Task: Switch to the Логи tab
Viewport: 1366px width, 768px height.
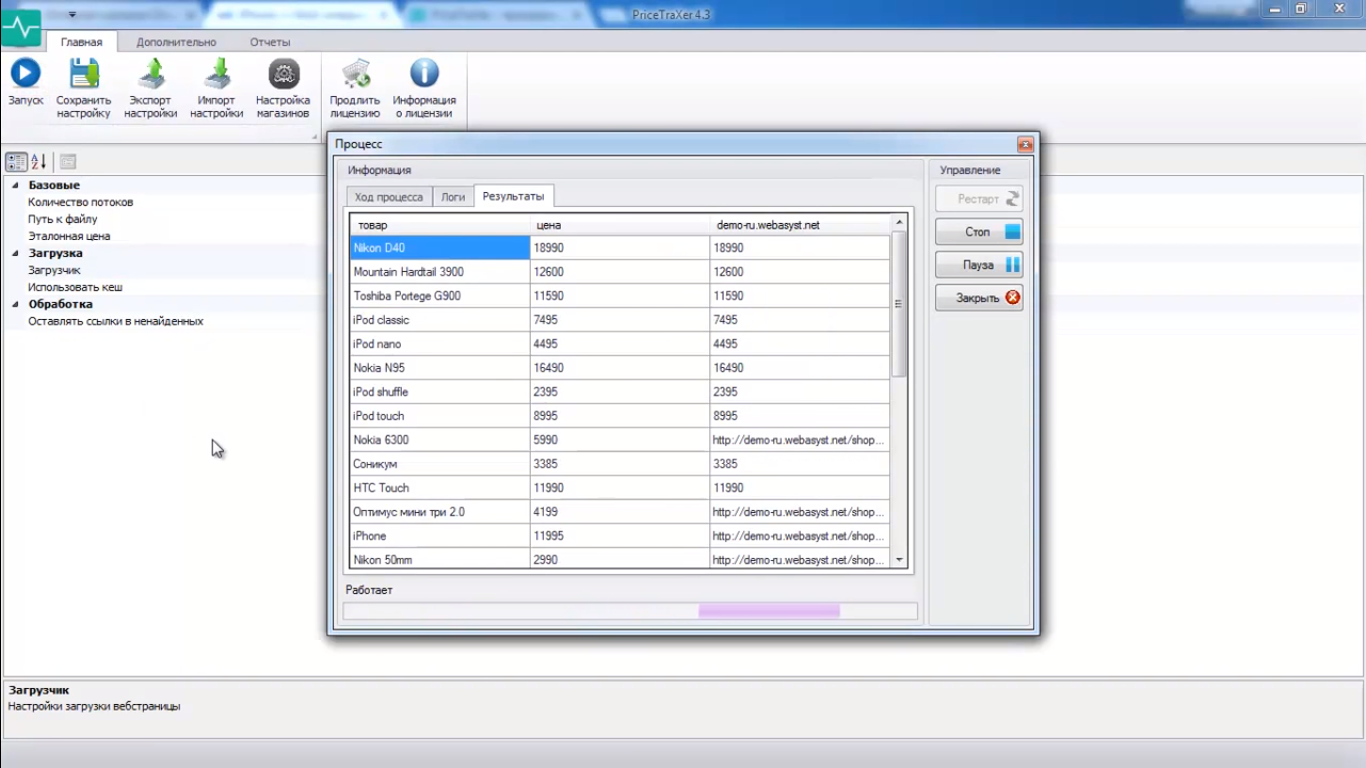Action: pos(453,197)
